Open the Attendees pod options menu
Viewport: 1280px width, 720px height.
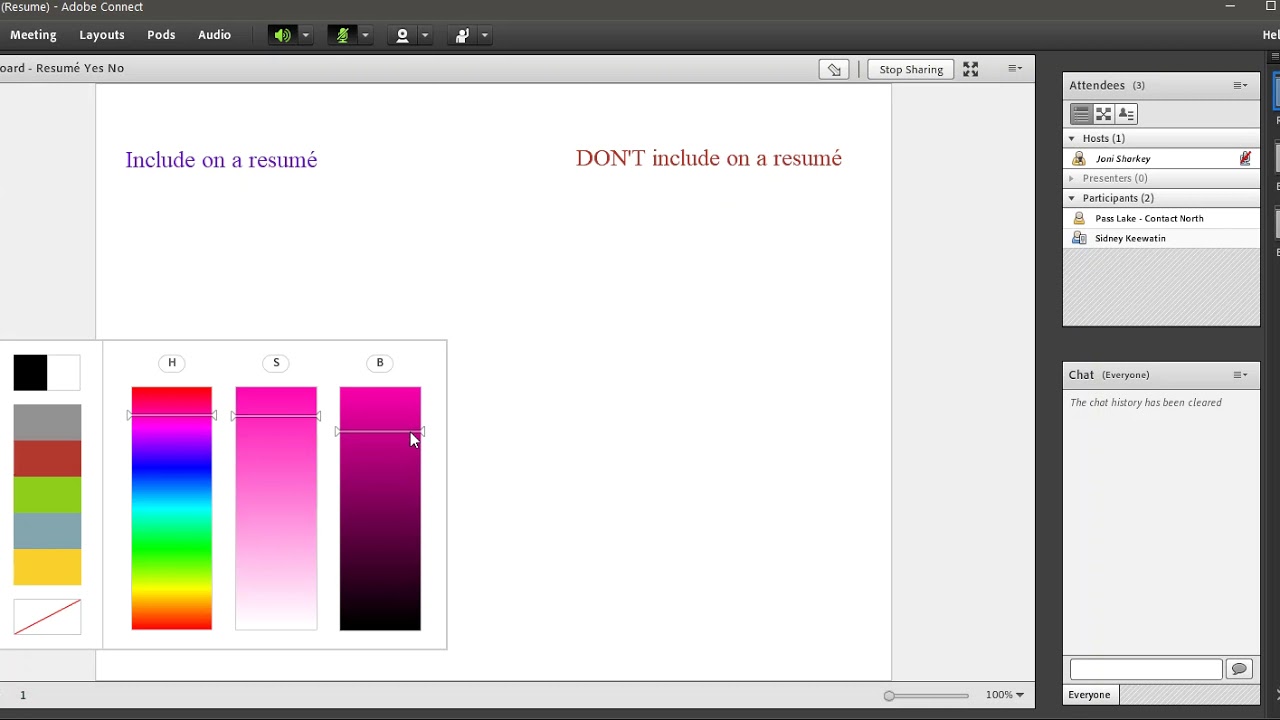[1240, 85]
